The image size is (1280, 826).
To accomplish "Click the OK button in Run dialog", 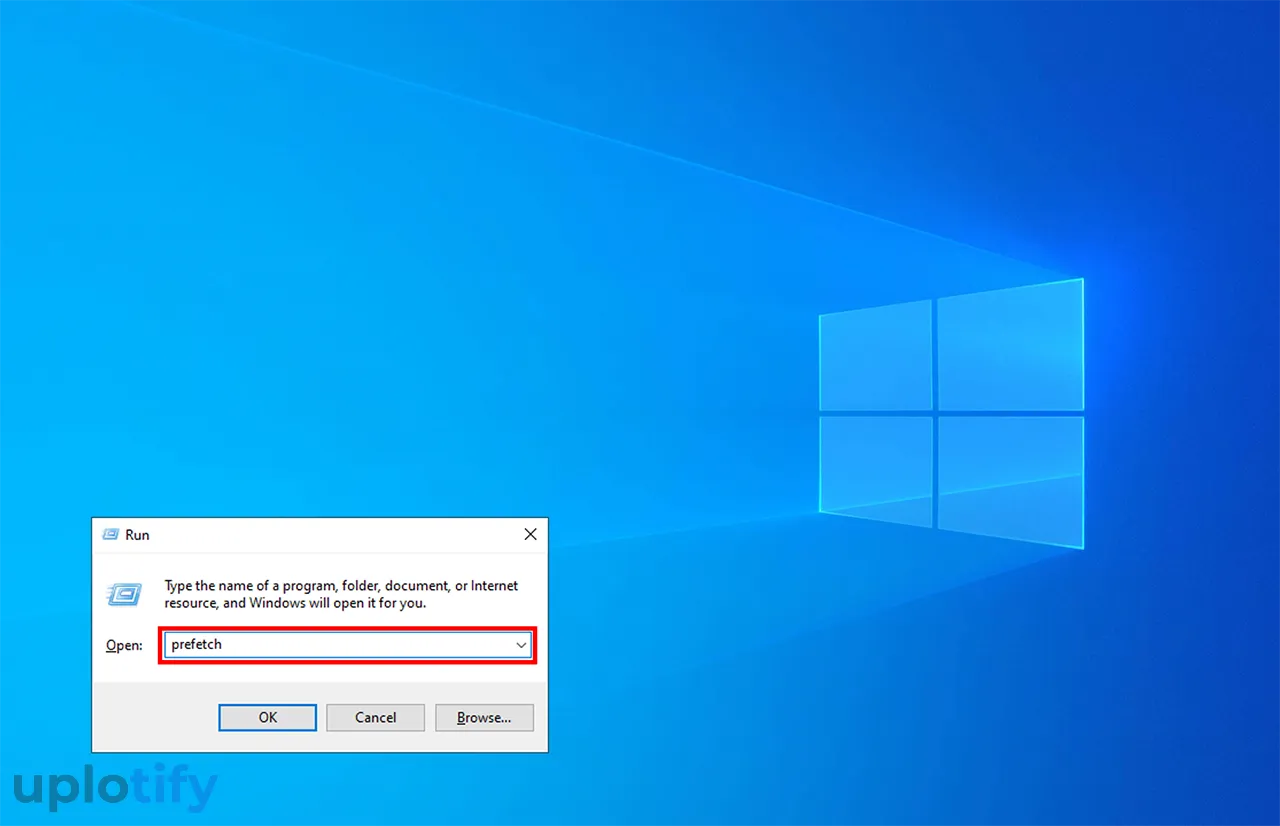I will (268, 717).
